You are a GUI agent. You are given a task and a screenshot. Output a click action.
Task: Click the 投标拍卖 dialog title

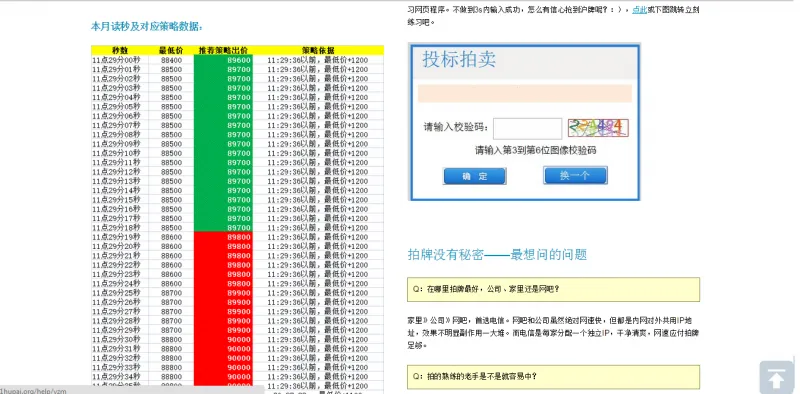pos(459,60)
